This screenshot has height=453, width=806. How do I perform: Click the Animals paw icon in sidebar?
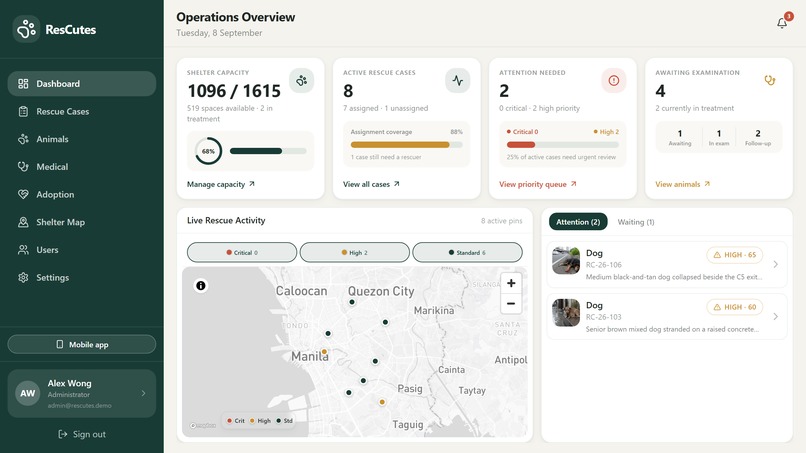(23, 139)
